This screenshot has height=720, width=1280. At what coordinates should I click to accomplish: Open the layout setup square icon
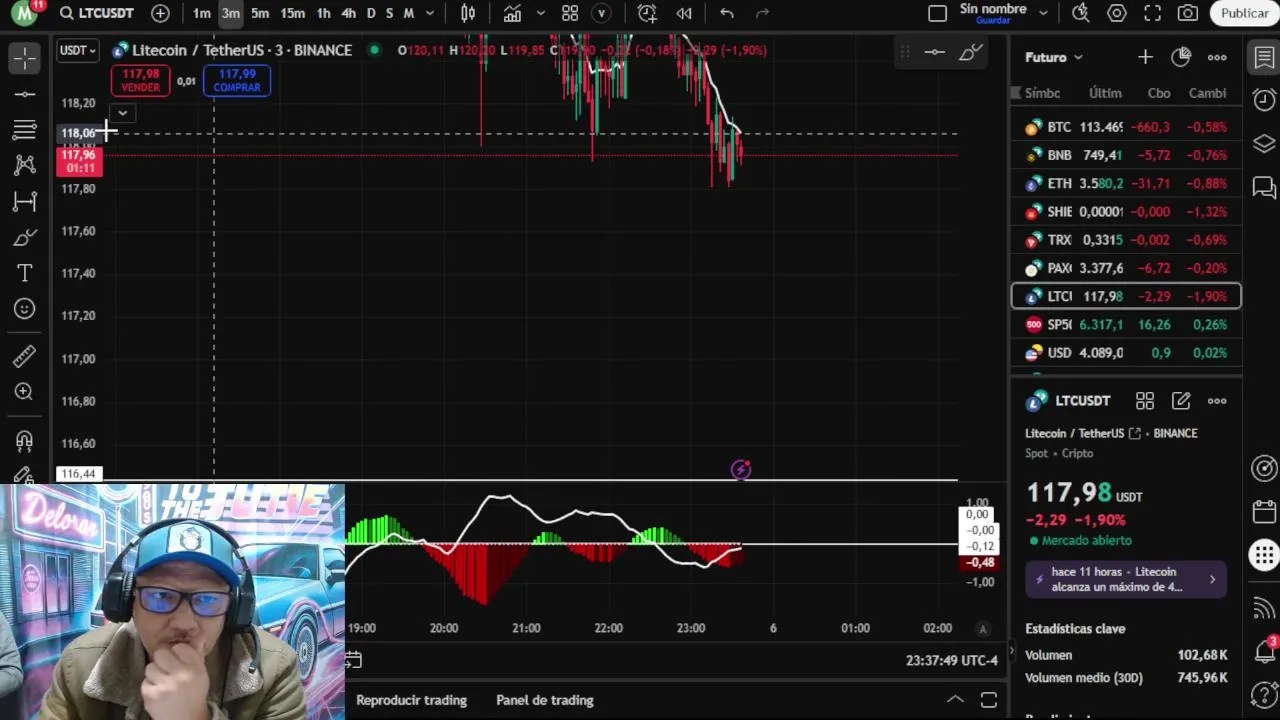tap(937, 13)
